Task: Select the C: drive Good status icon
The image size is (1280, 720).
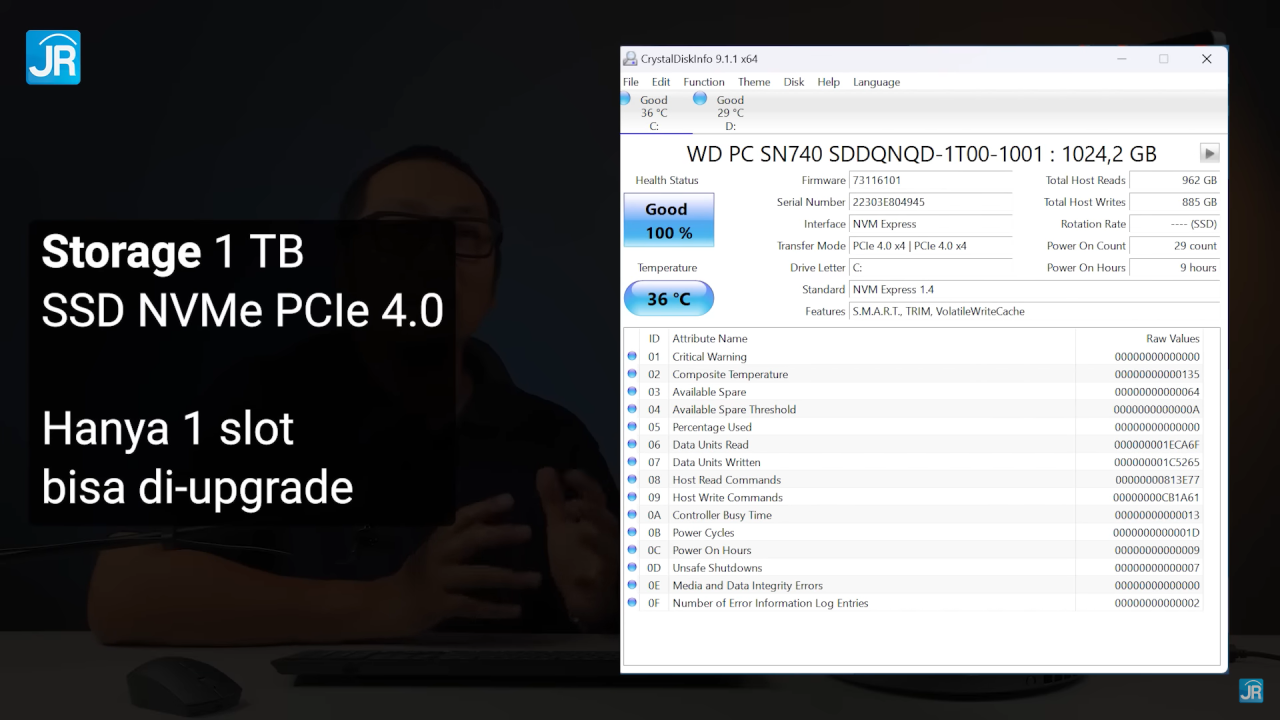Action: [x=626, y=99]
